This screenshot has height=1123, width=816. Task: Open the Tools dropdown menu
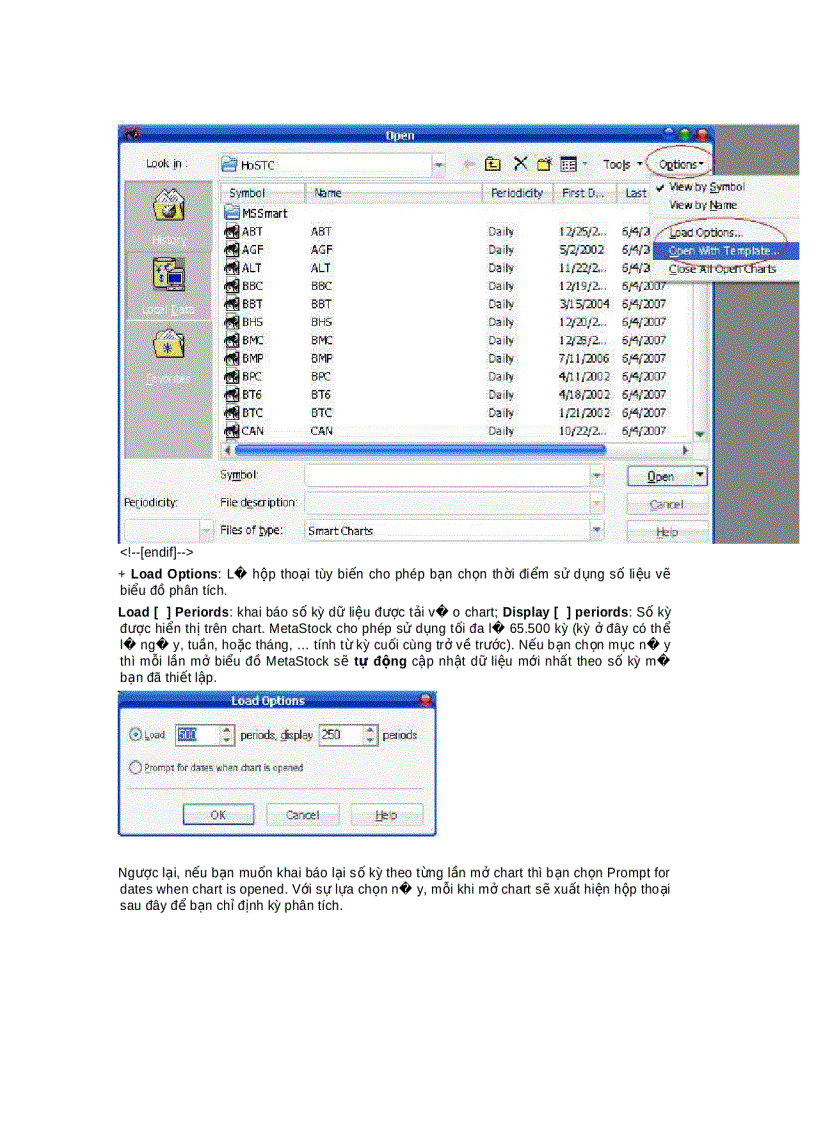pyautogui.click(x=618, y=164)
